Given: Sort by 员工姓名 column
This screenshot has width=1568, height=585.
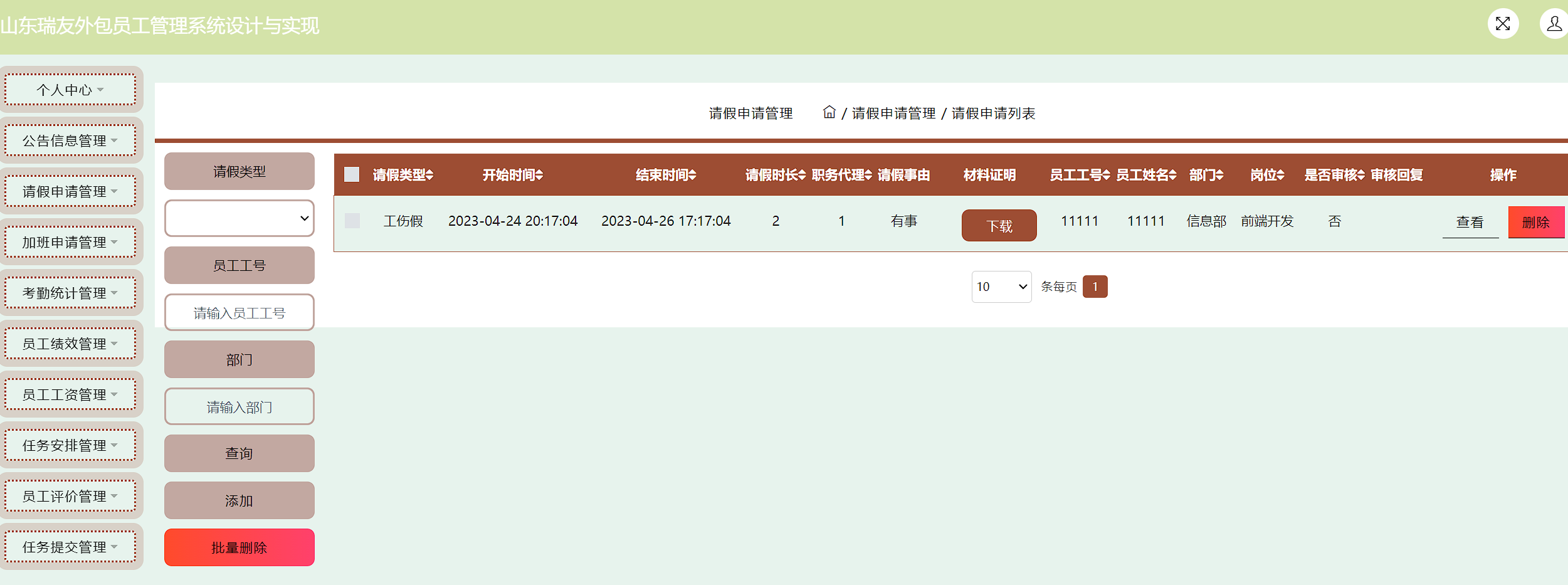Looking at the screenshot, I should point(1146,175).
